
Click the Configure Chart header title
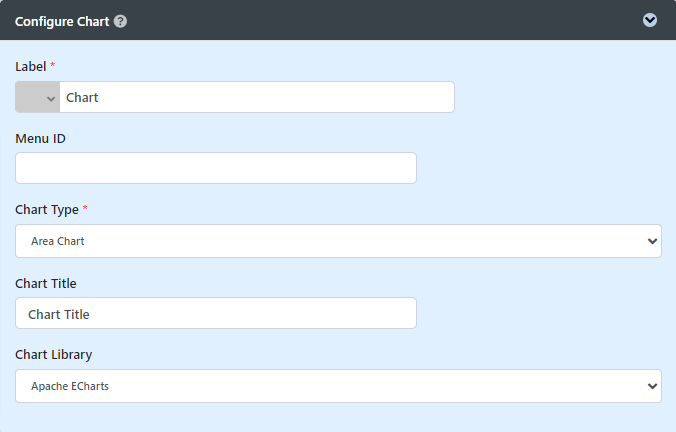pos(62,20)
